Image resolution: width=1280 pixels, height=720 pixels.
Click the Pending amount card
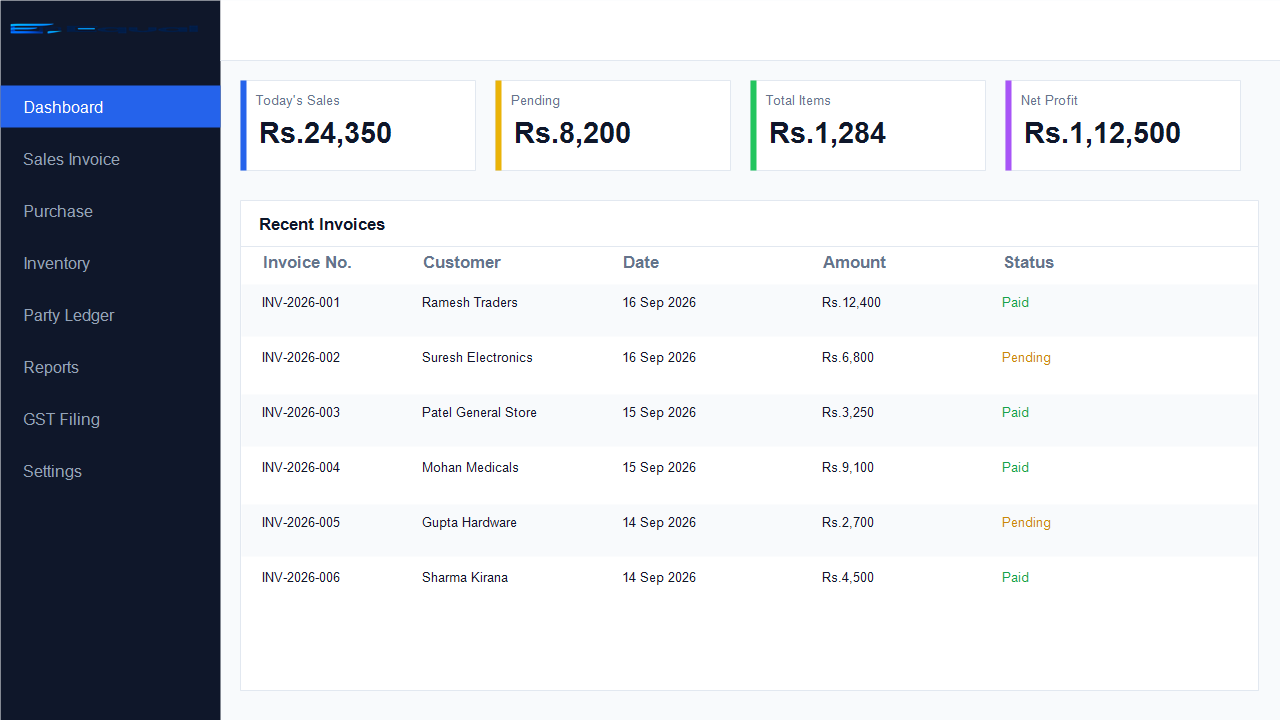[613, 125]
